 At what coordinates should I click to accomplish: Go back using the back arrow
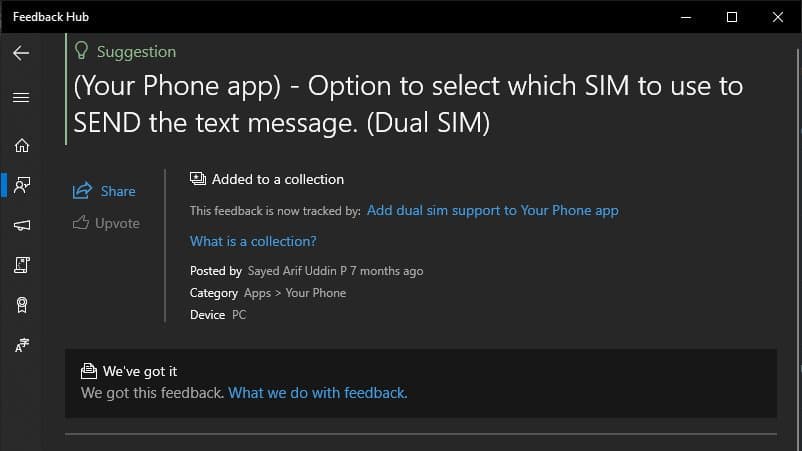tap(21, 53)
